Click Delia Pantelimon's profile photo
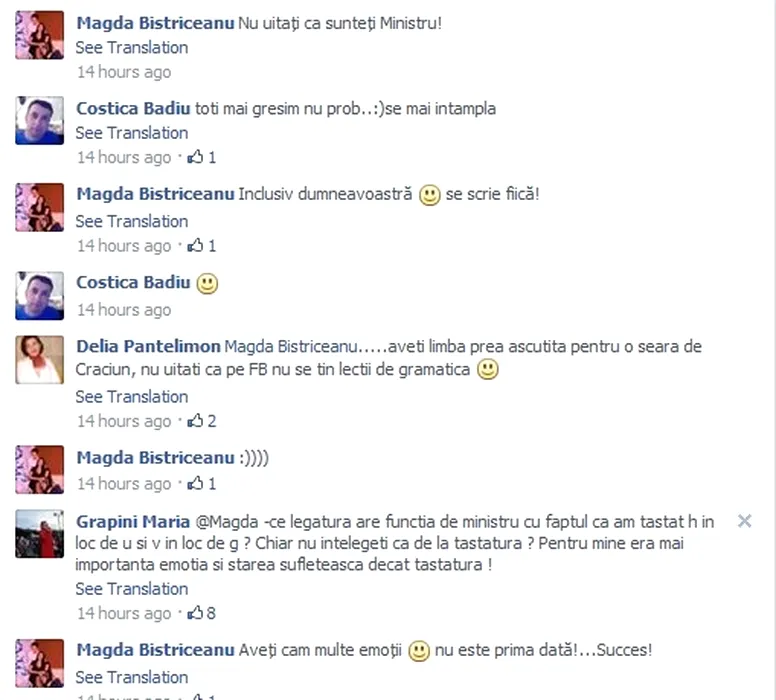 pyautogui.click(x=40, y=359)
